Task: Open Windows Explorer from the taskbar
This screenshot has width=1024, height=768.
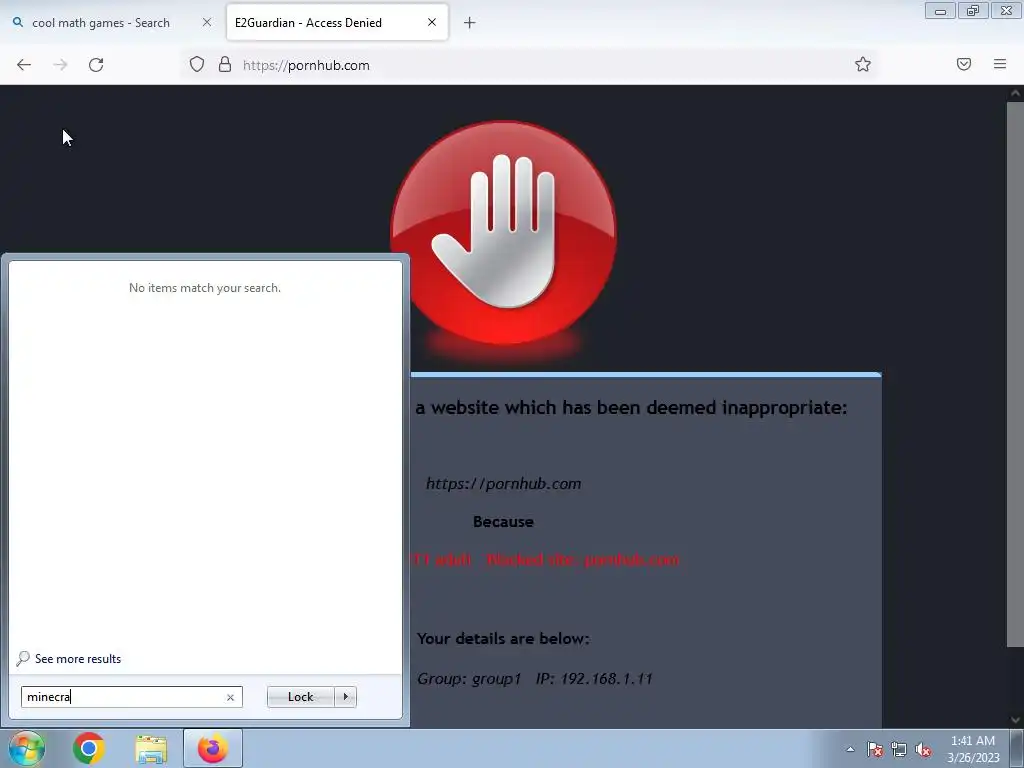Action: point(151,748)
